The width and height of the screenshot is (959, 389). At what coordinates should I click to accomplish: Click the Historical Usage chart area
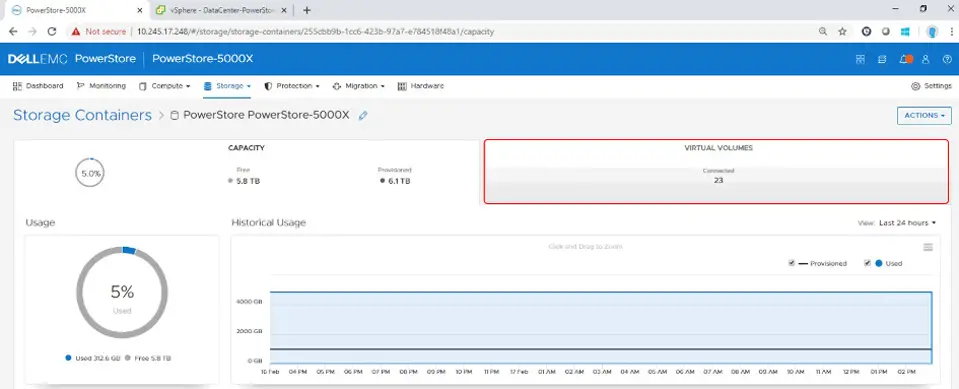tap(601, 327)
